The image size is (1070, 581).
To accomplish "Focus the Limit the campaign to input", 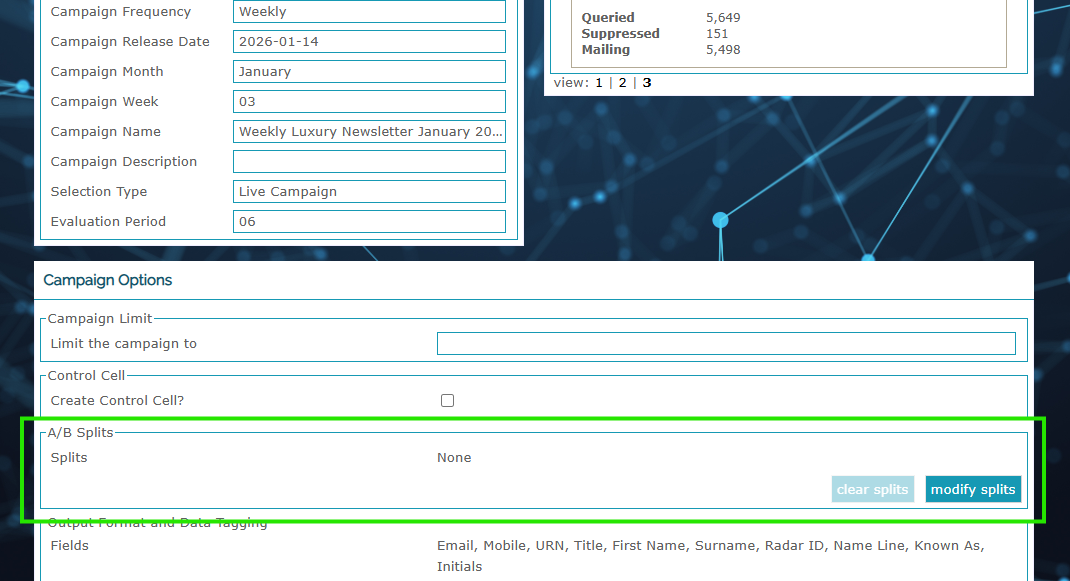I will click(x=726, y=343).
